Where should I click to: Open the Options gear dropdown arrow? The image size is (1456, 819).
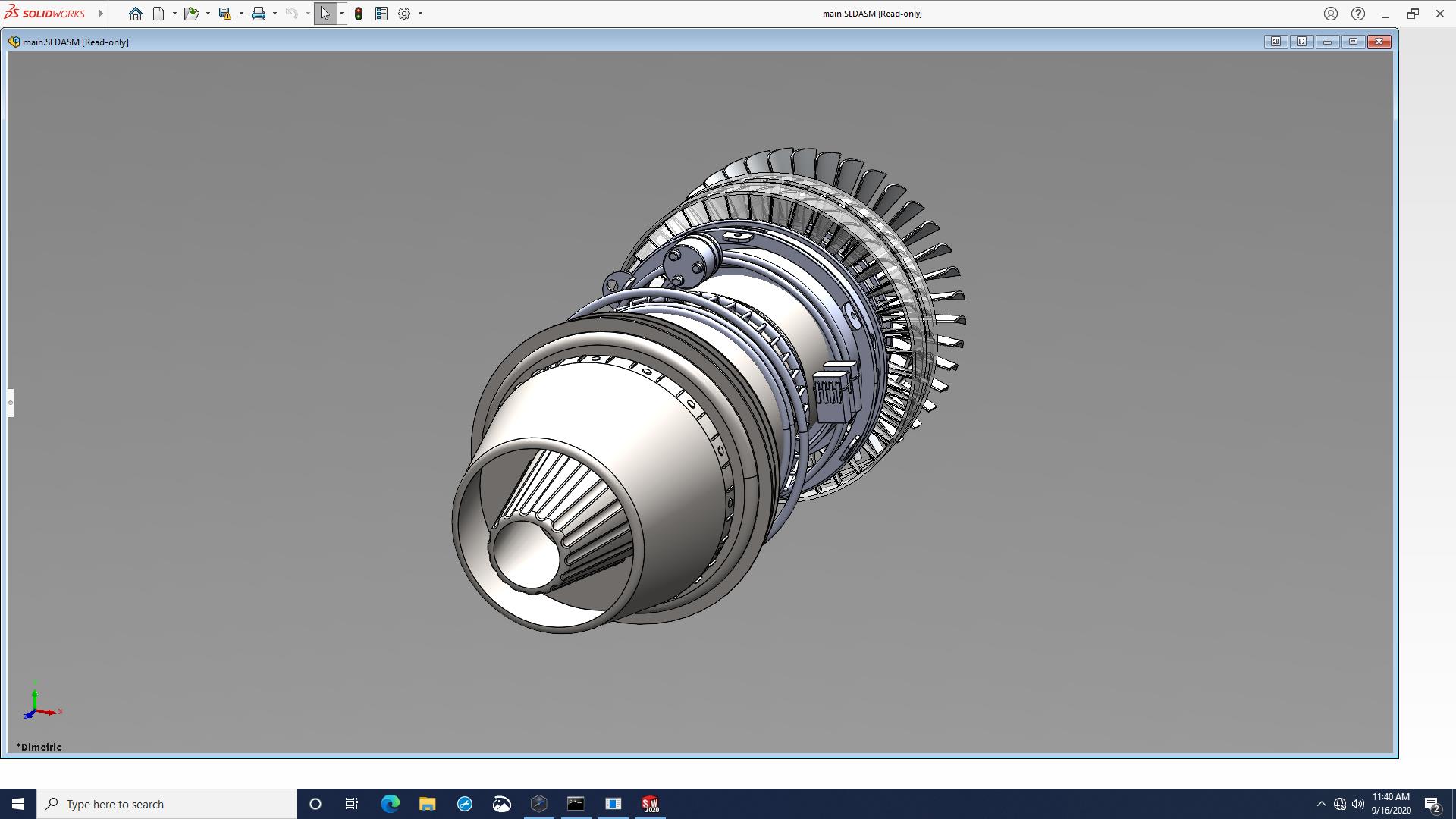point(420,14)
